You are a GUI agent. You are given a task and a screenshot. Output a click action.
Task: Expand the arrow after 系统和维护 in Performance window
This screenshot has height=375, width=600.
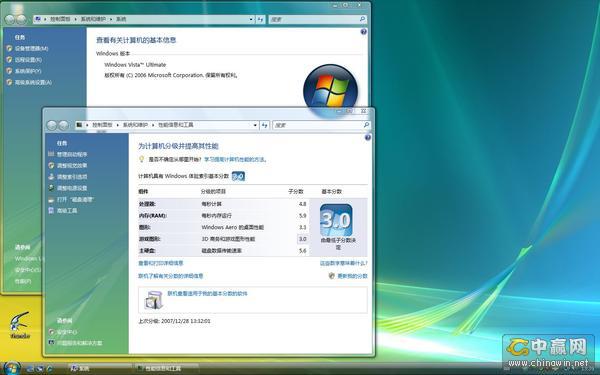click(153, 125)
